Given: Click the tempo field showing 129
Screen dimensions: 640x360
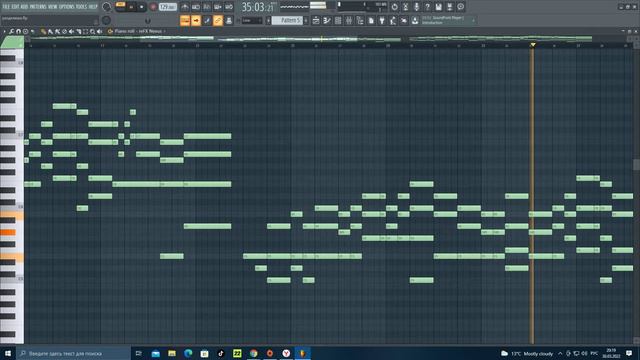Looking at the screenshot, I should [x=168, y=7].
